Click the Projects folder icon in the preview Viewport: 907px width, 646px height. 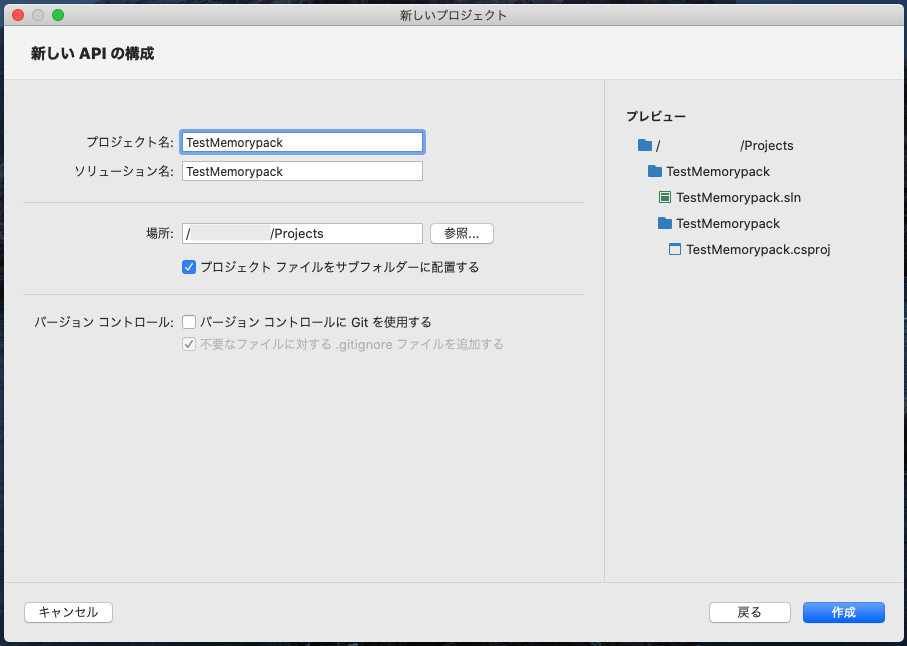tap(645, 145)
